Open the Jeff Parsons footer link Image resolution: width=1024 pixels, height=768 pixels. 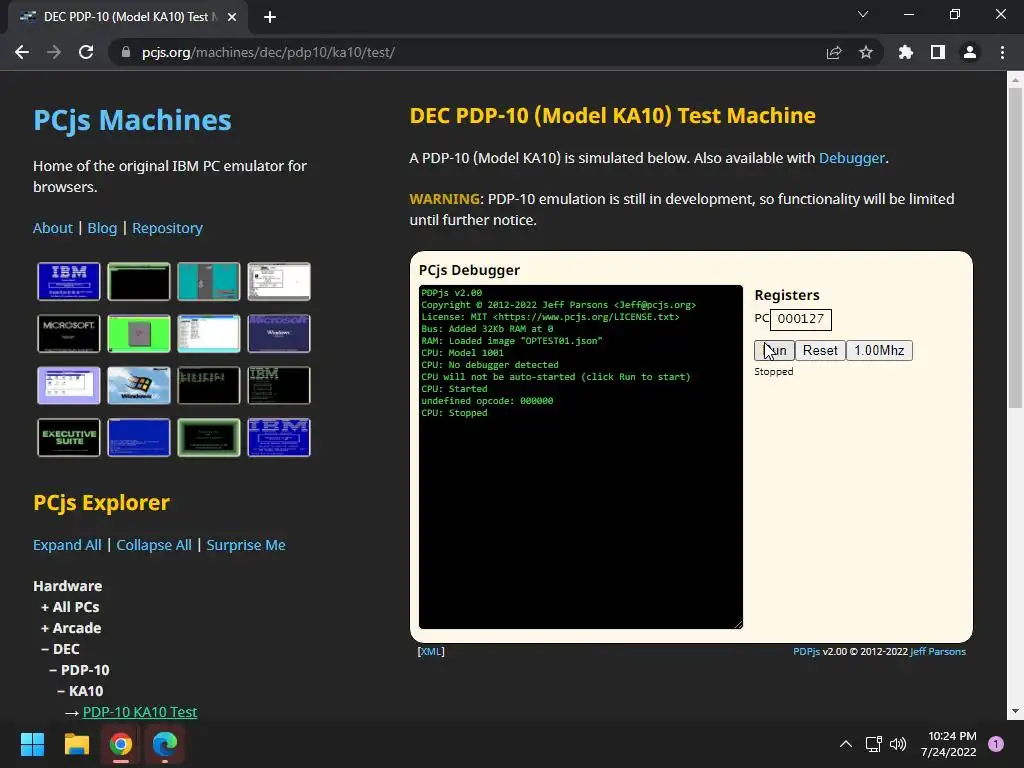(937, 651)
